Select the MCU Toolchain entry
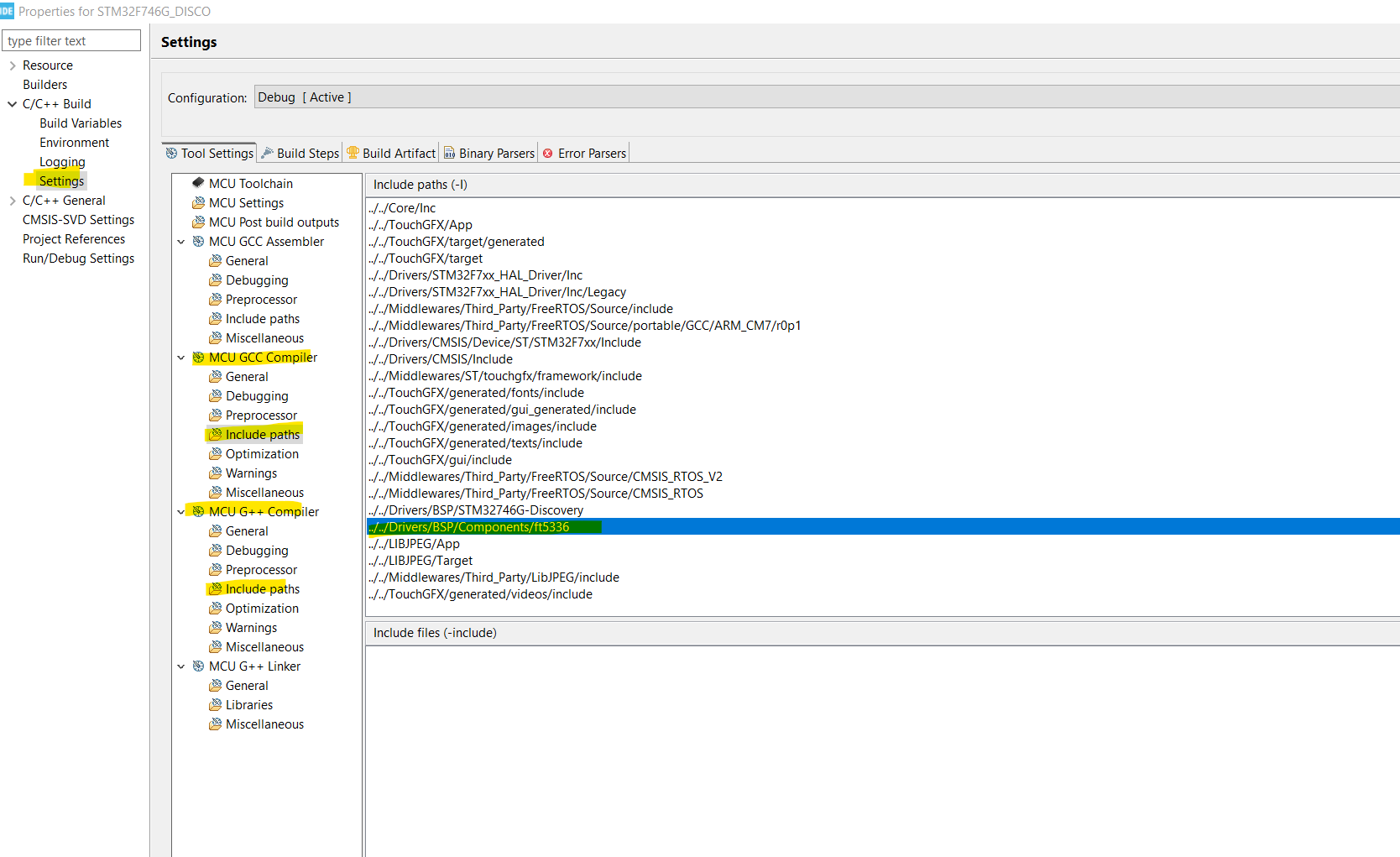Viewport: 1400px width, 857px height. point(251,183)
